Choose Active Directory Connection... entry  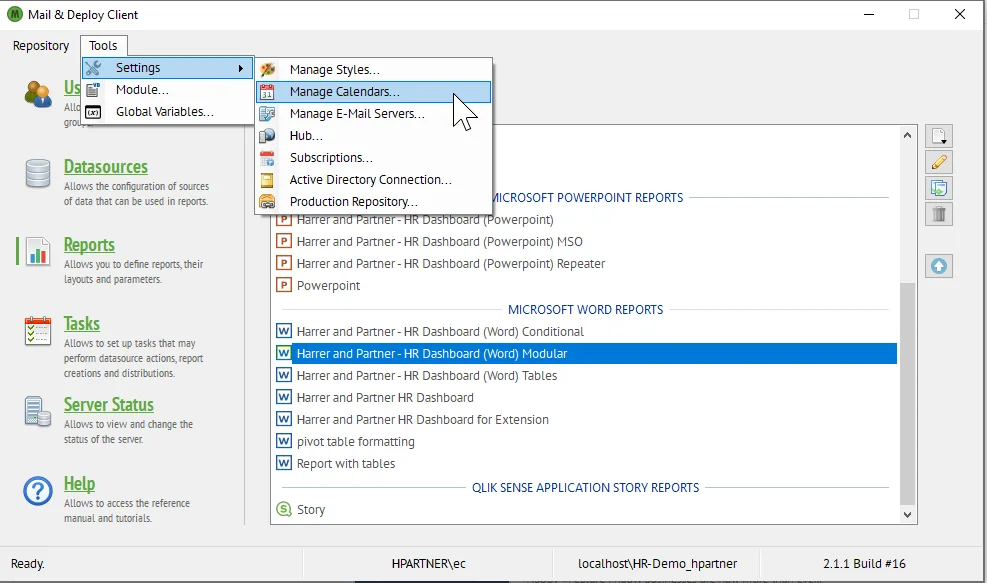[373, 180]
